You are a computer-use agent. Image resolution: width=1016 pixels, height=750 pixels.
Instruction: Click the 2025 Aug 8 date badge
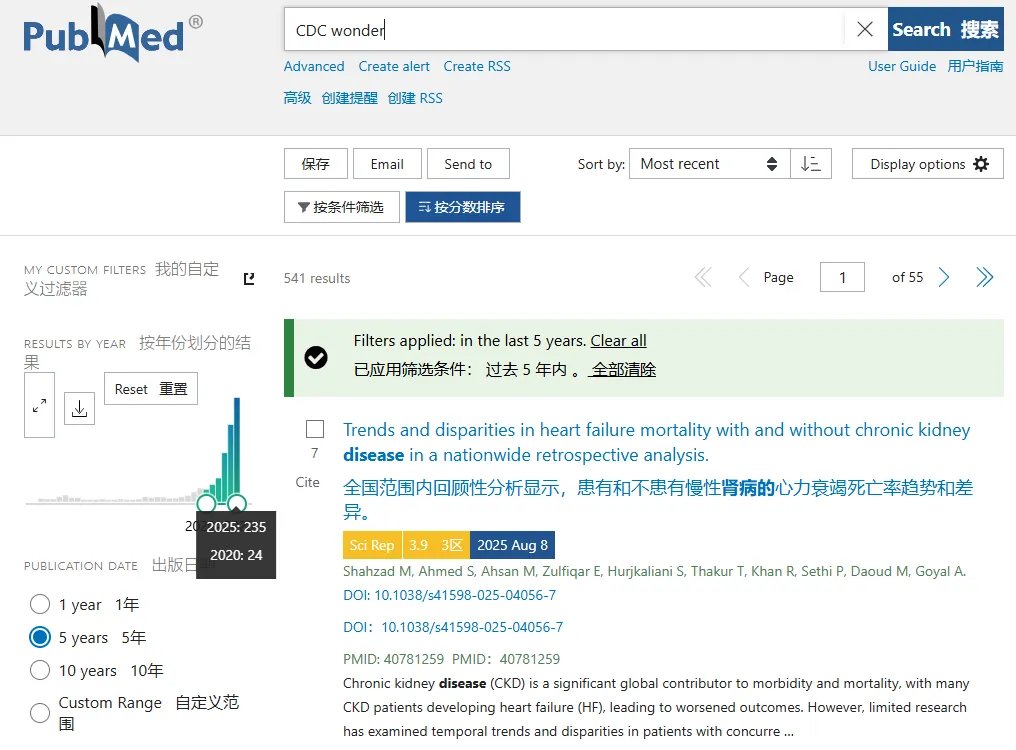[513, 545]
